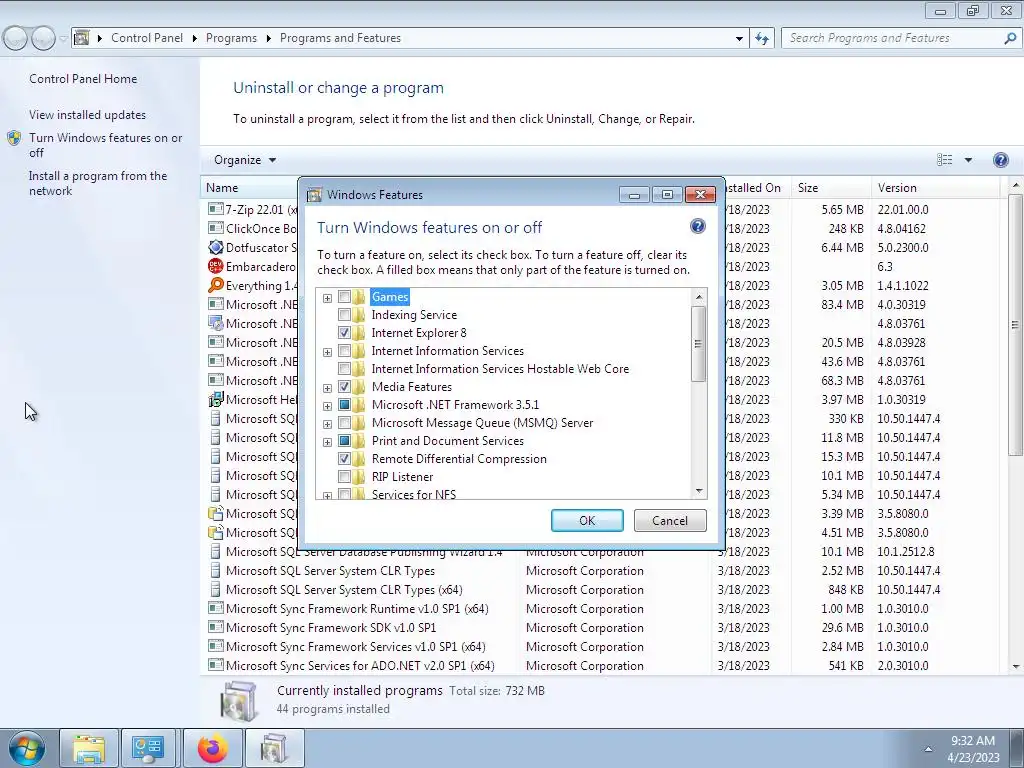Confirm Windows Features with OK
Screen dimensions: 1024x768
pyautogui.click(x=587, y=520)
